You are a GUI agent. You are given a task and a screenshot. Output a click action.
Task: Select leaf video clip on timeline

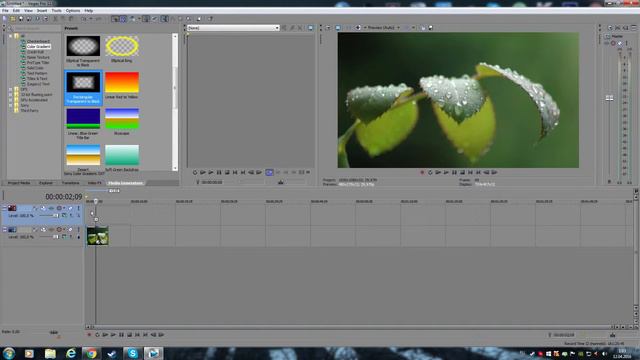pos(98,236)
